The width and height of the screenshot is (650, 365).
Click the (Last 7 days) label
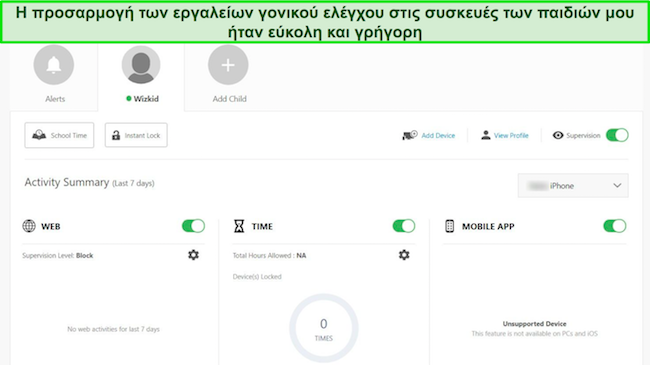pos(133,183)
